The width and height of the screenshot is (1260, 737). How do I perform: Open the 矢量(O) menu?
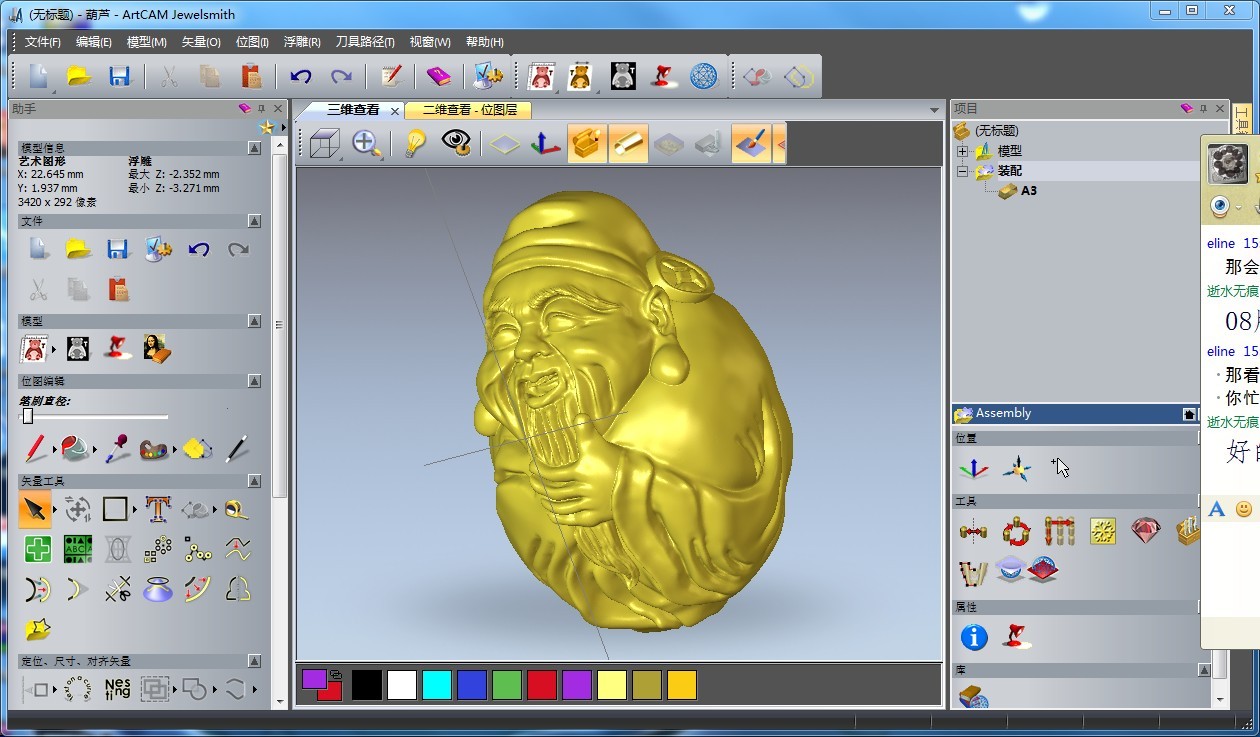click(x=201, y=42)
